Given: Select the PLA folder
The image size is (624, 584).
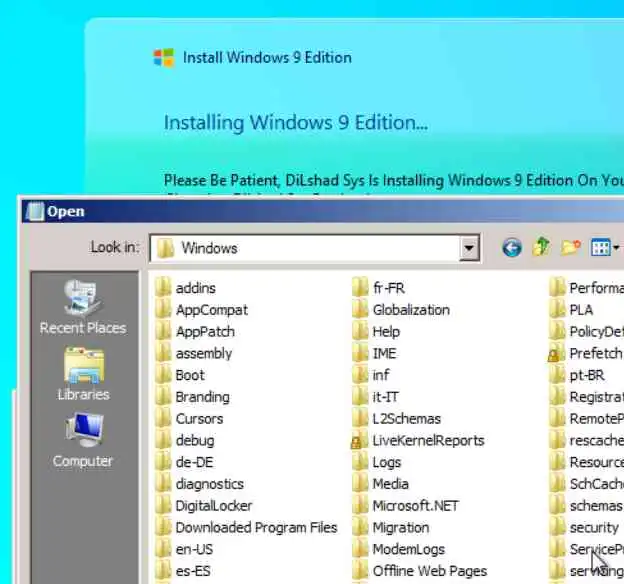Looking at the screenshot, I should click(571, 310).
